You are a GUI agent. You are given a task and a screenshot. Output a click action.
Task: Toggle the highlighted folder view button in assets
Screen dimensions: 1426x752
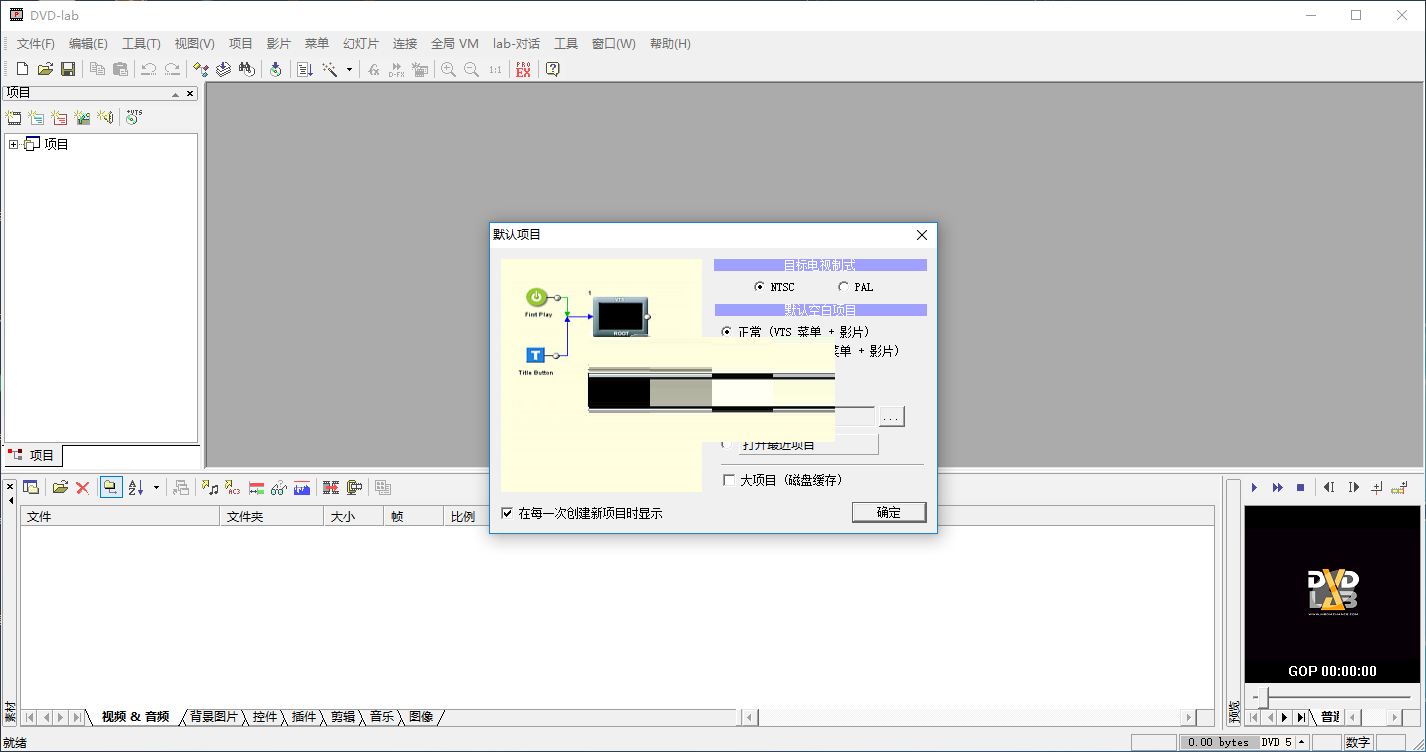pyautogui.click(x=111, y=487)
